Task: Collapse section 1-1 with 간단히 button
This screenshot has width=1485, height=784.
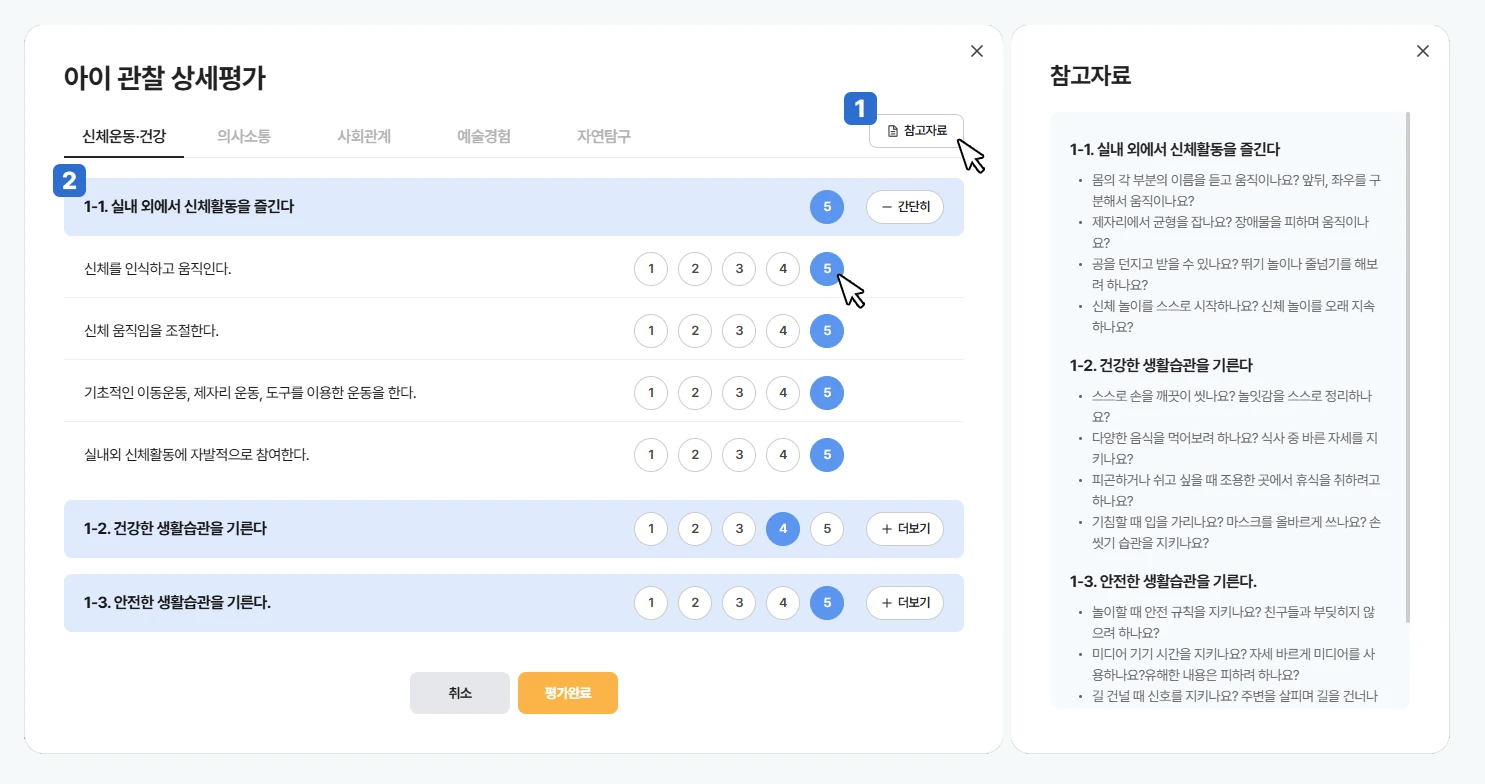Action: pyautogui.click(x=904, y=207)
